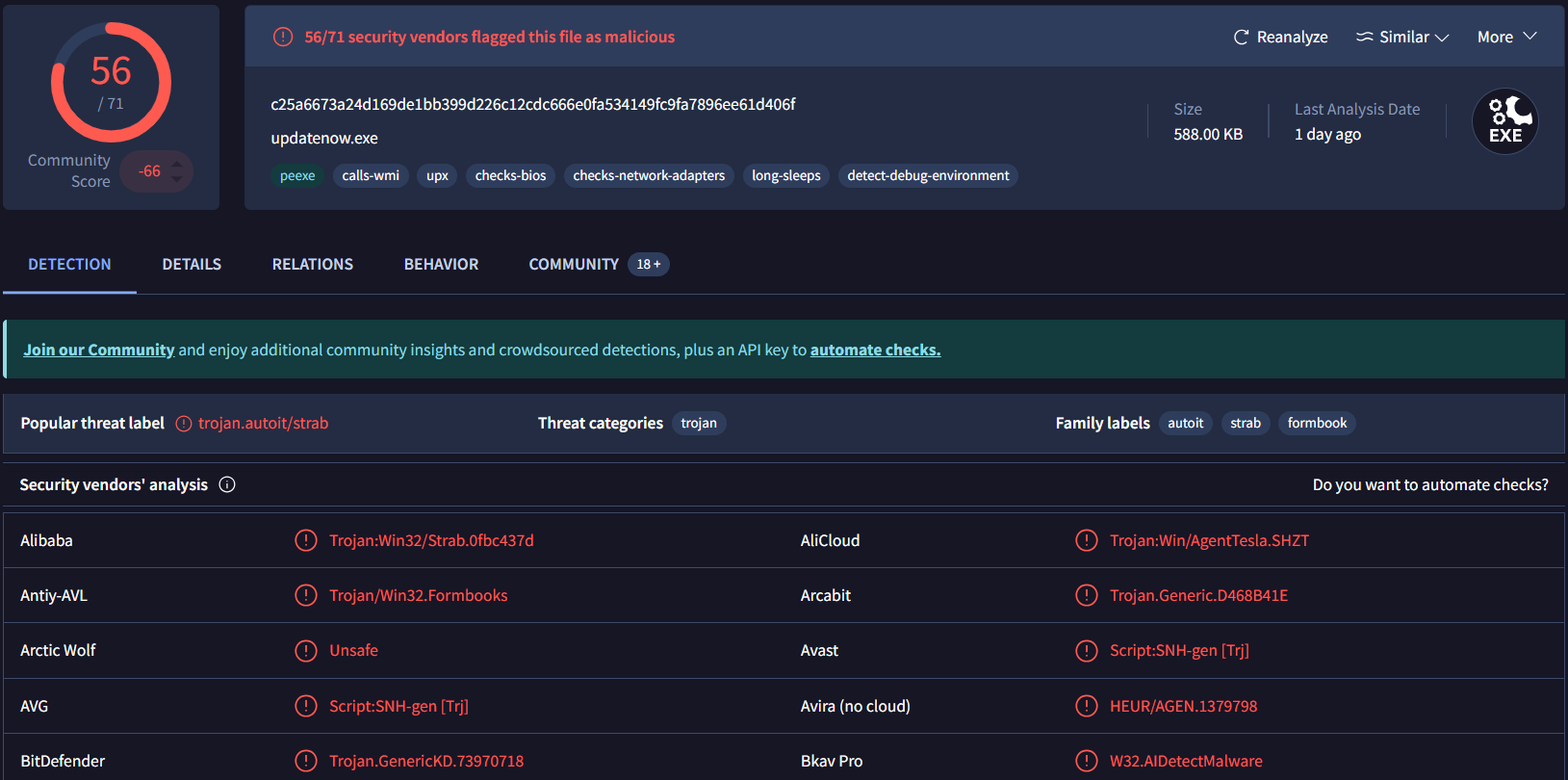
Task: Click the Alibaba detection alert icon
Action: click(x=305, y=540)
